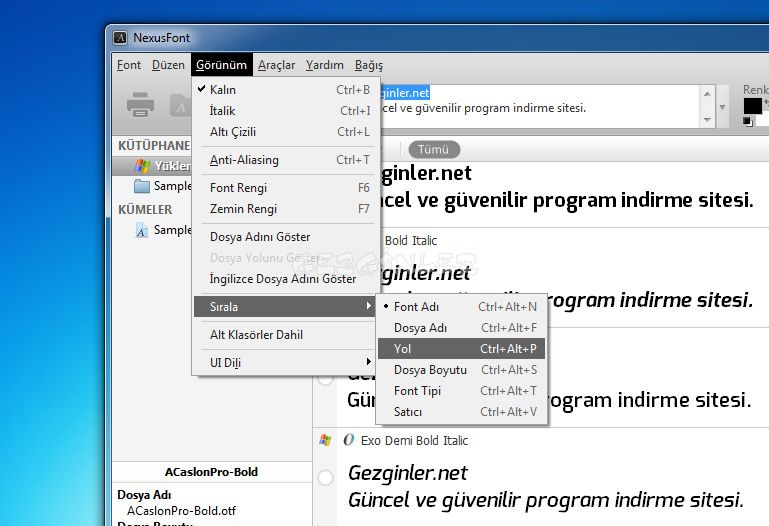The height and width of the screenshot is (526, 769).
Task: Click the Exo Demi Bold Italic font name
Action: click(x=414, y=441)
